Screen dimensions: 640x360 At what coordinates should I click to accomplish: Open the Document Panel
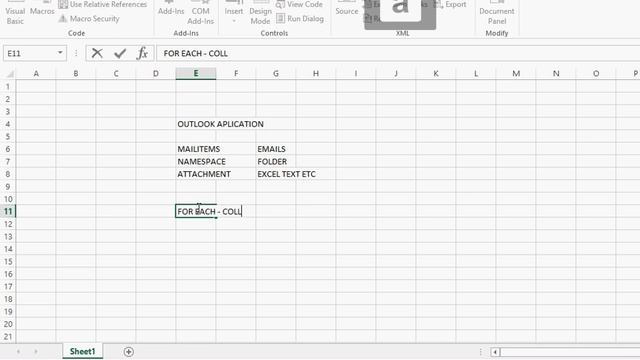(497, 13)
